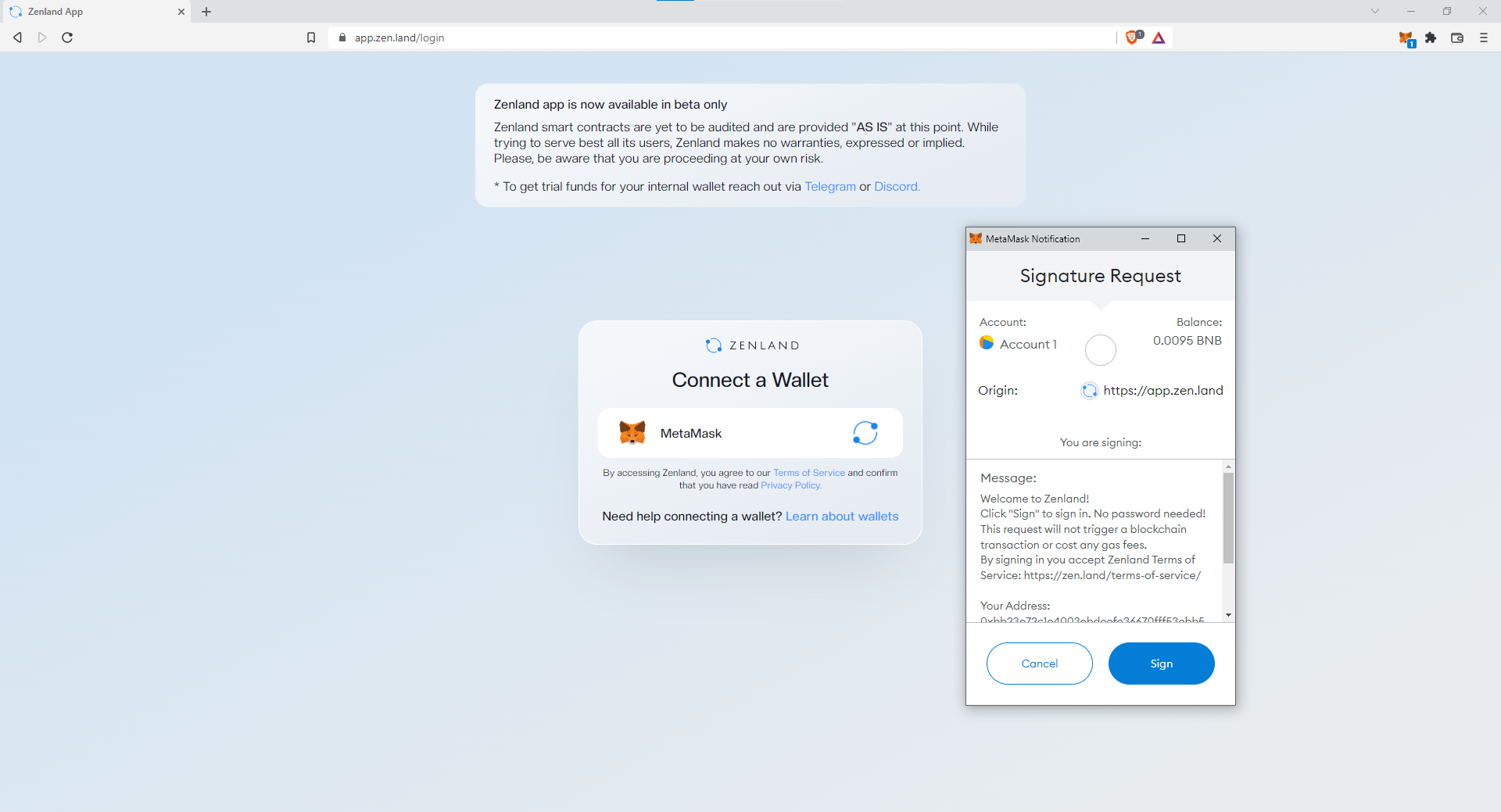The width and height of the screenshot is (1501, 812).
Task: Close the Zenland App tab
Action: (x=181, y=12)
